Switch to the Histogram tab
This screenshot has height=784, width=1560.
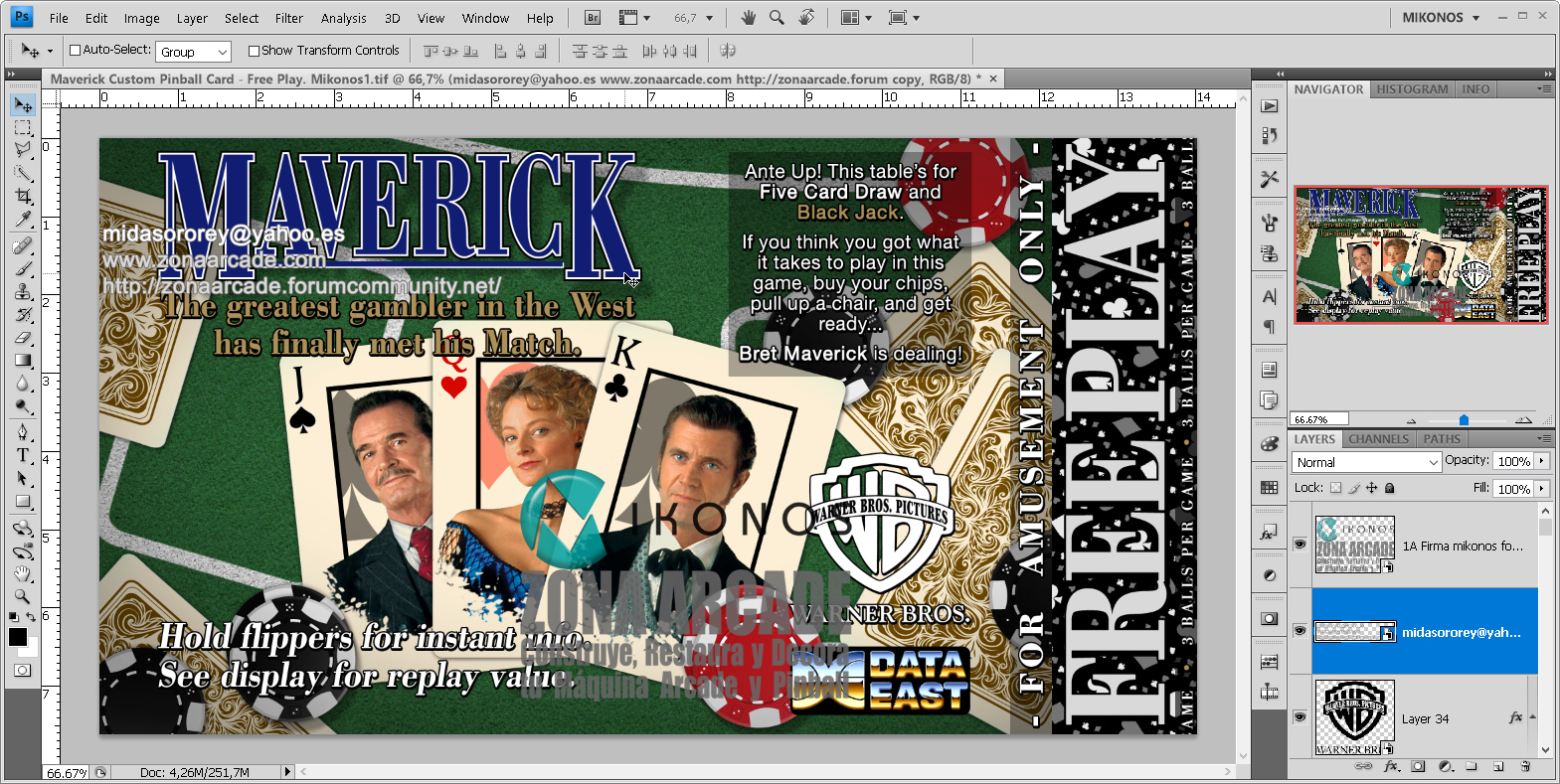(1412, 89)
